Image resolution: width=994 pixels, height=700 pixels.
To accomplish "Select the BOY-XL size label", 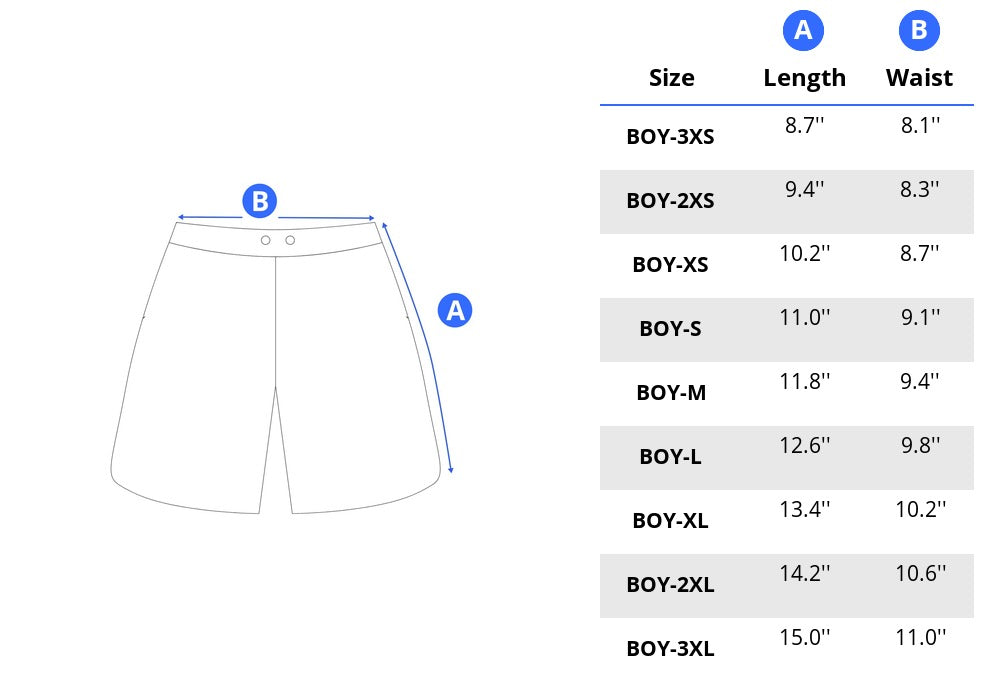I will (x=670, y=521).
